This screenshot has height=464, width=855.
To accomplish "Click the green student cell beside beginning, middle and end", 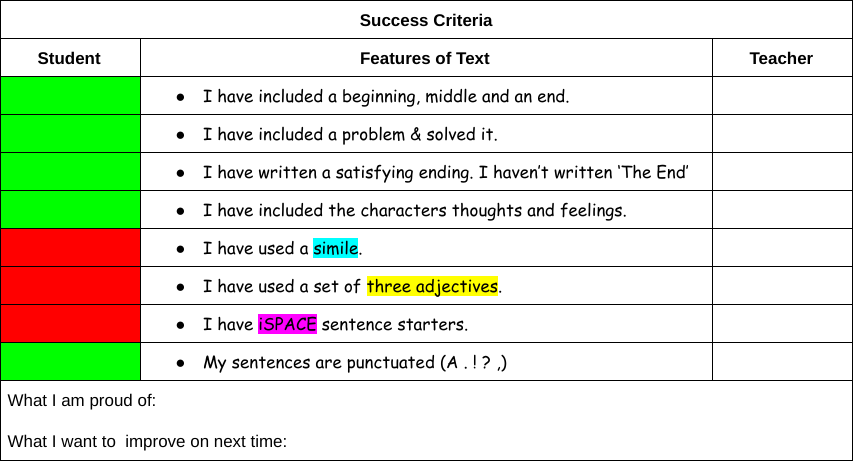I will 70,96.
